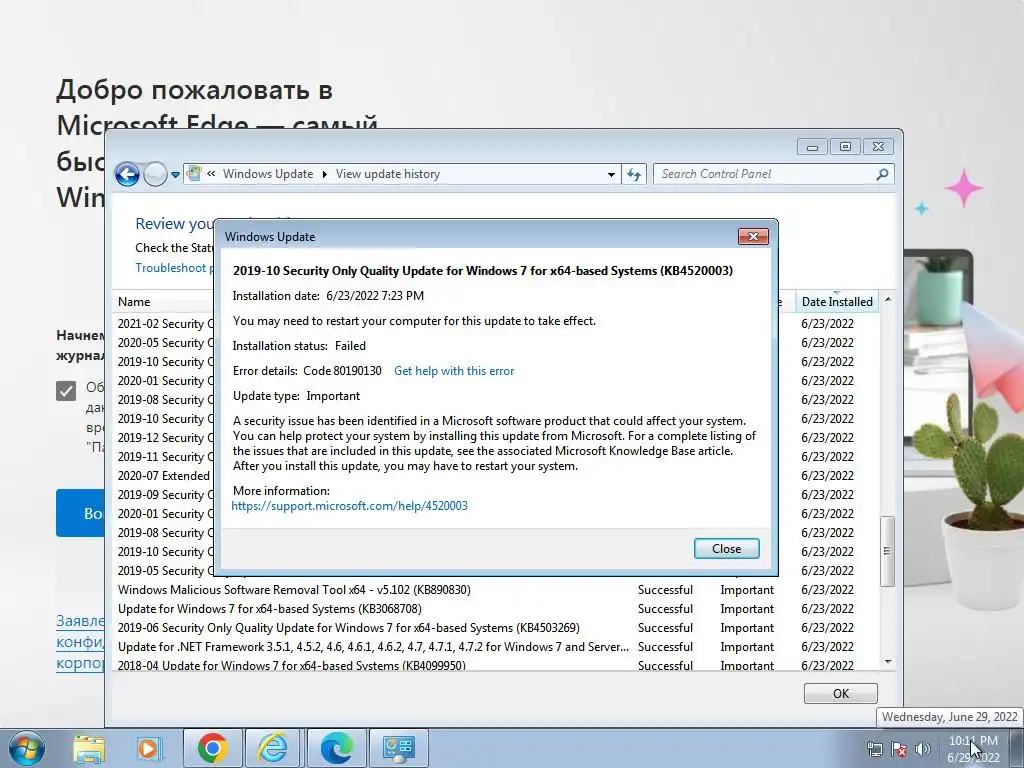Screen dimensions: 1024x768
Task: Select the 2020-07 Extended update row
Action: tap(165, 475)
